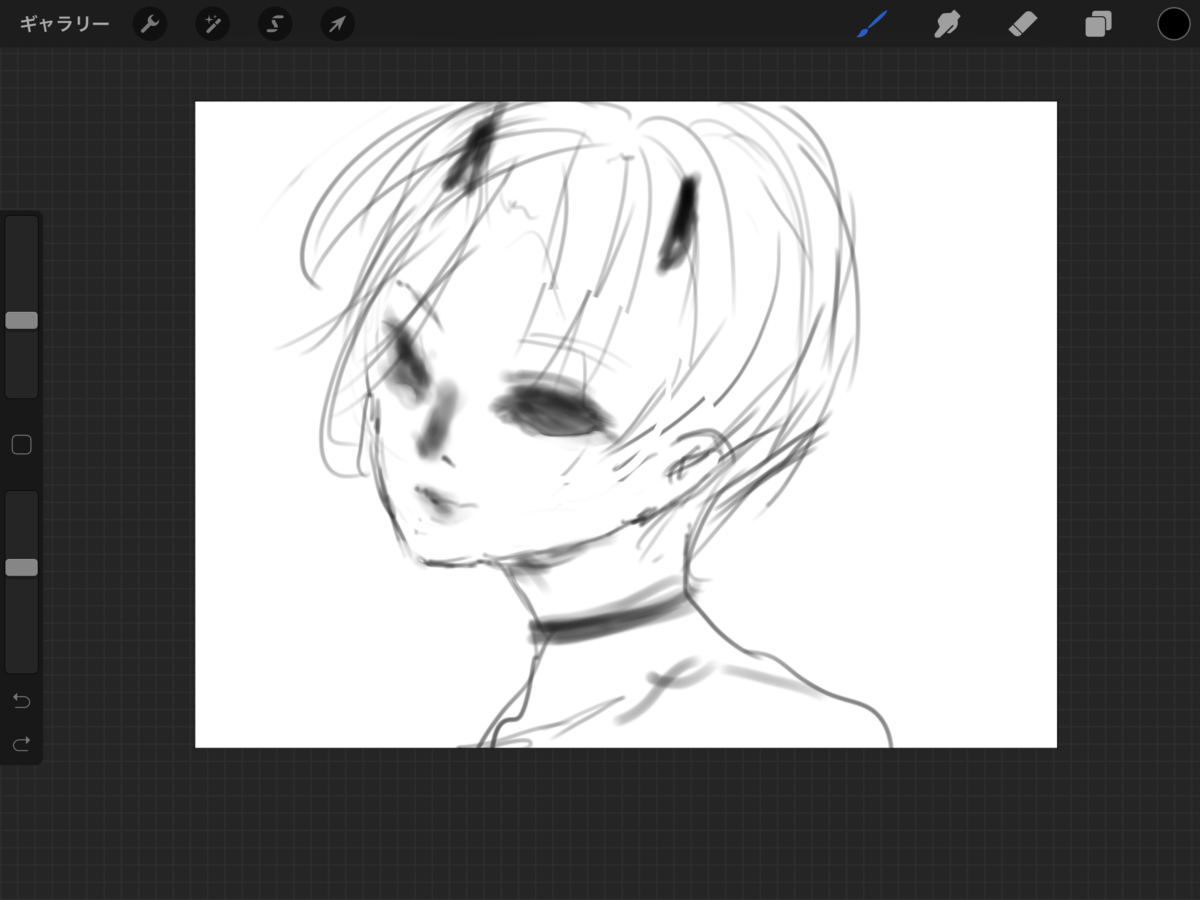Open the Layers panel
1200x900 pixels.
pyautogui.click(x=1098, y=24)
